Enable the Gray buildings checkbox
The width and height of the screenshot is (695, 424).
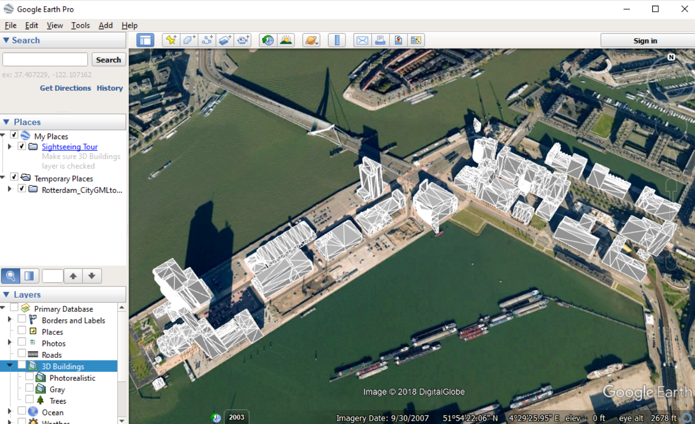pyautogui.click(x=29, y=389)
